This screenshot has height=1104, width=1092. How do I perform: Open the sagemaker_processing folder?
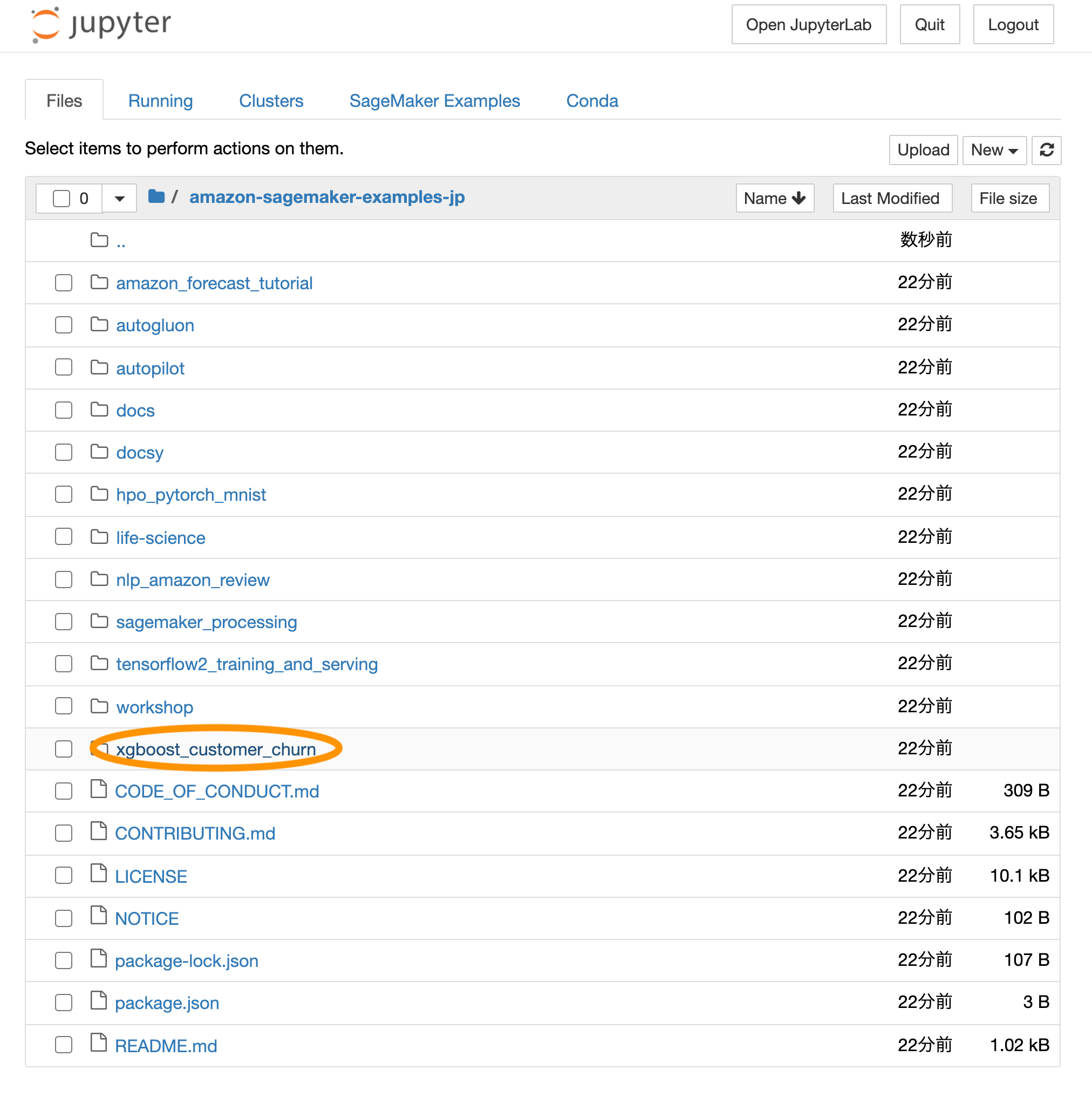pyautogui.click(x=206, y=622)
